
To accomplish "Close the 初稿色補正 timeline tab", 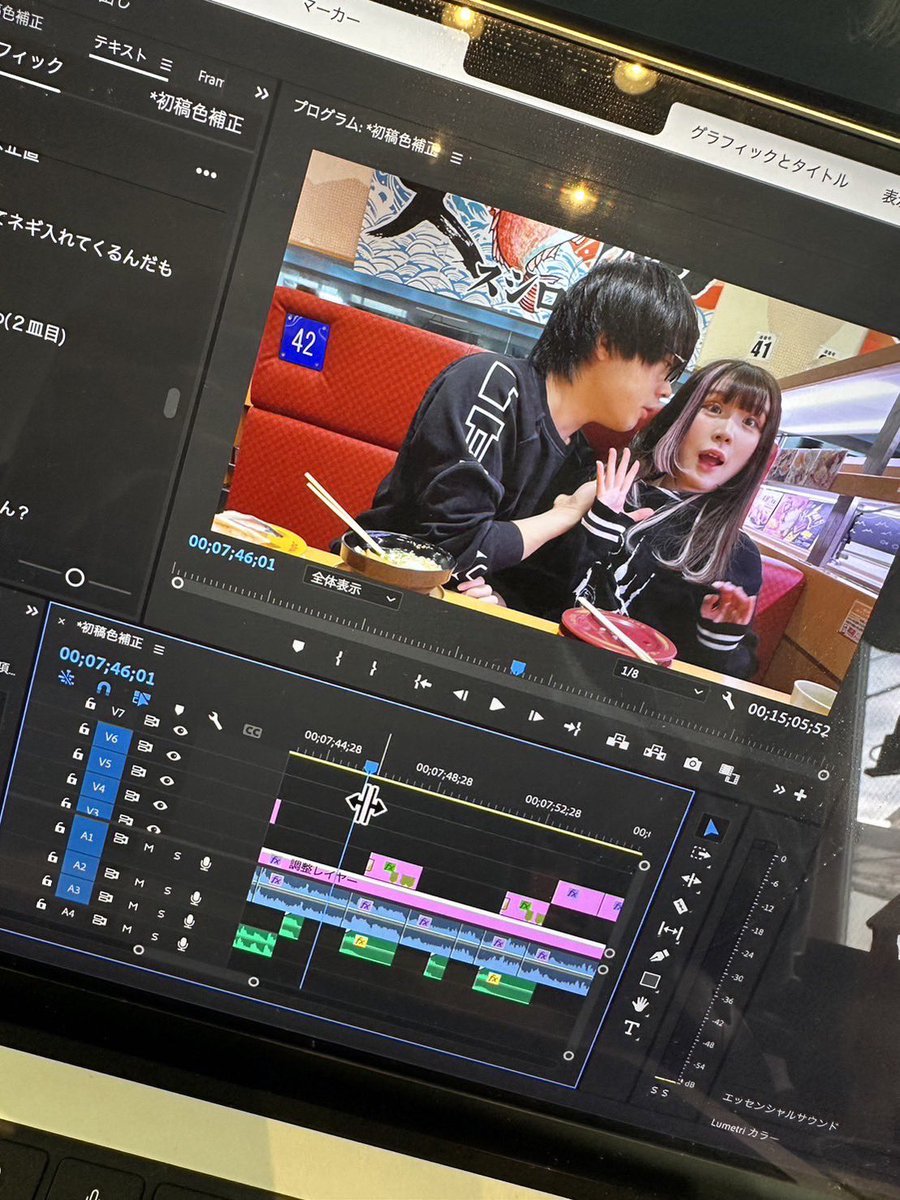I will pyautogui.click(x=61, y=621).
